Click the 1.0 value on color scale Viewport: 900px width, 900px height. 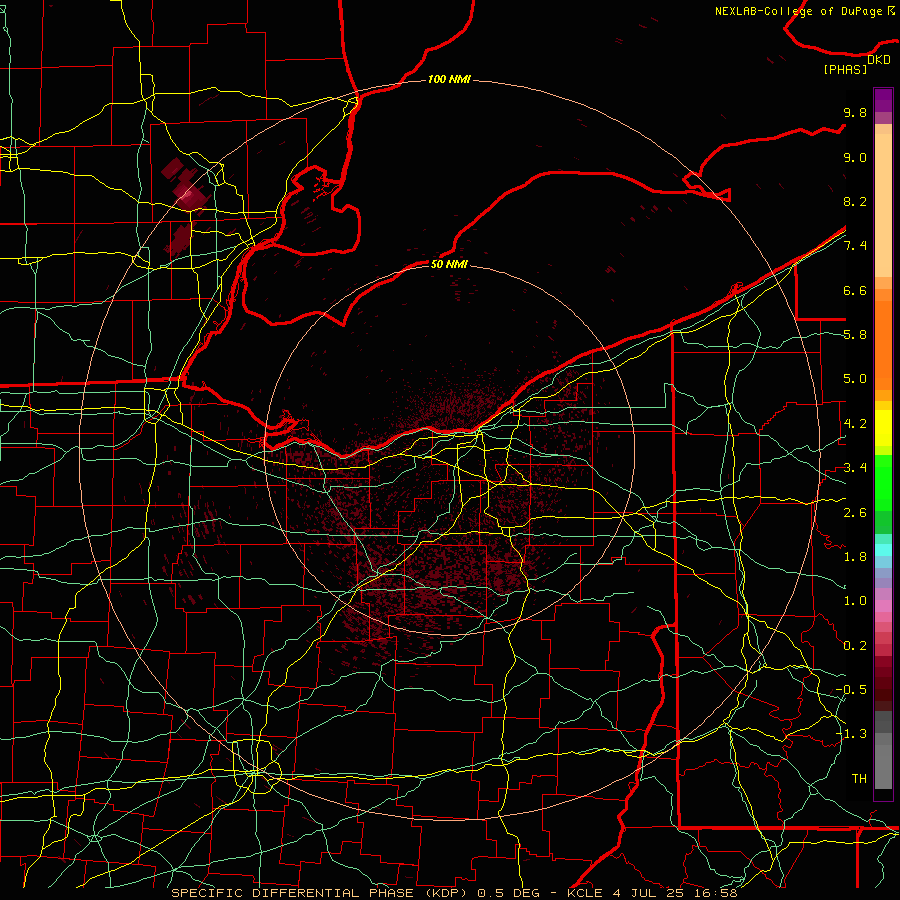click(x=855, y=601)
